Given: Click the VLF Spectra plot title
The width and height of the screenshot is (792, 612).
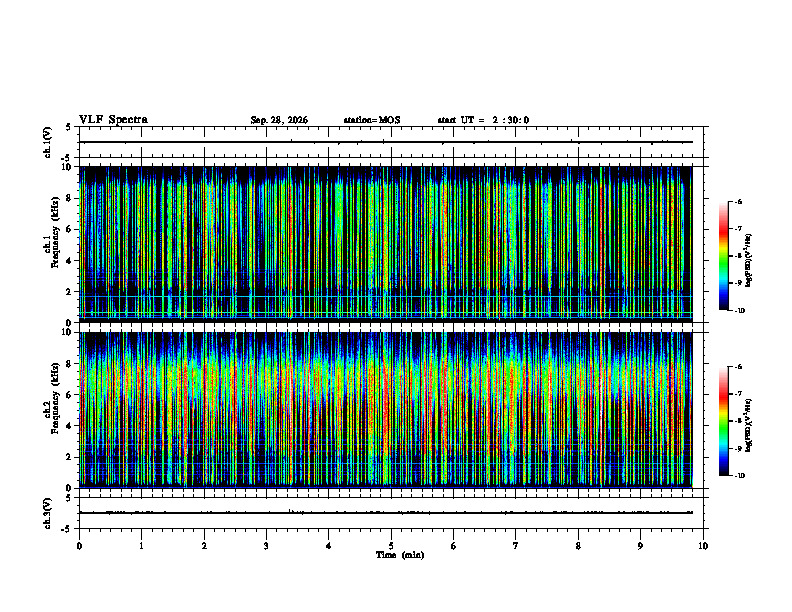Looking at the screenshot, I should click(x=114, y=120).
